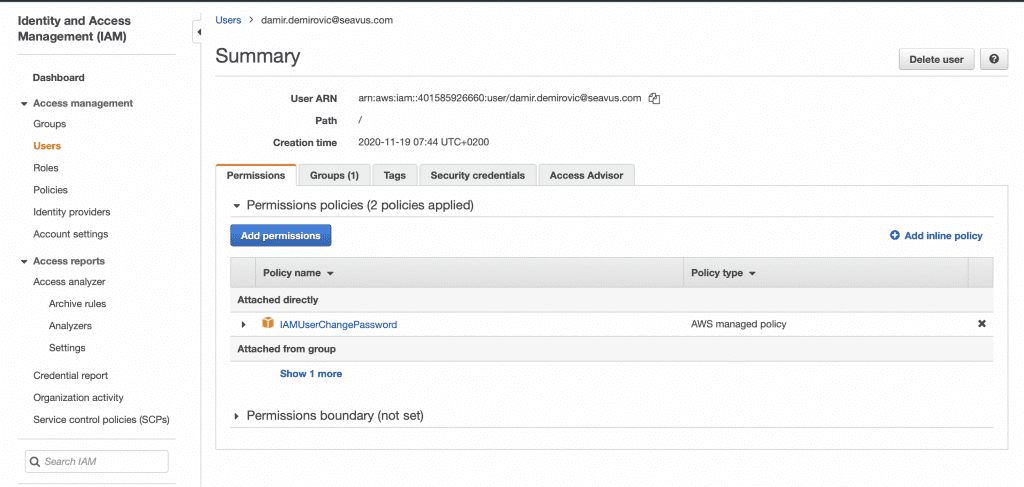Open Groups in the sidebar
The width and height of the screenshot is (1024, 487).
tap(50, 124)
